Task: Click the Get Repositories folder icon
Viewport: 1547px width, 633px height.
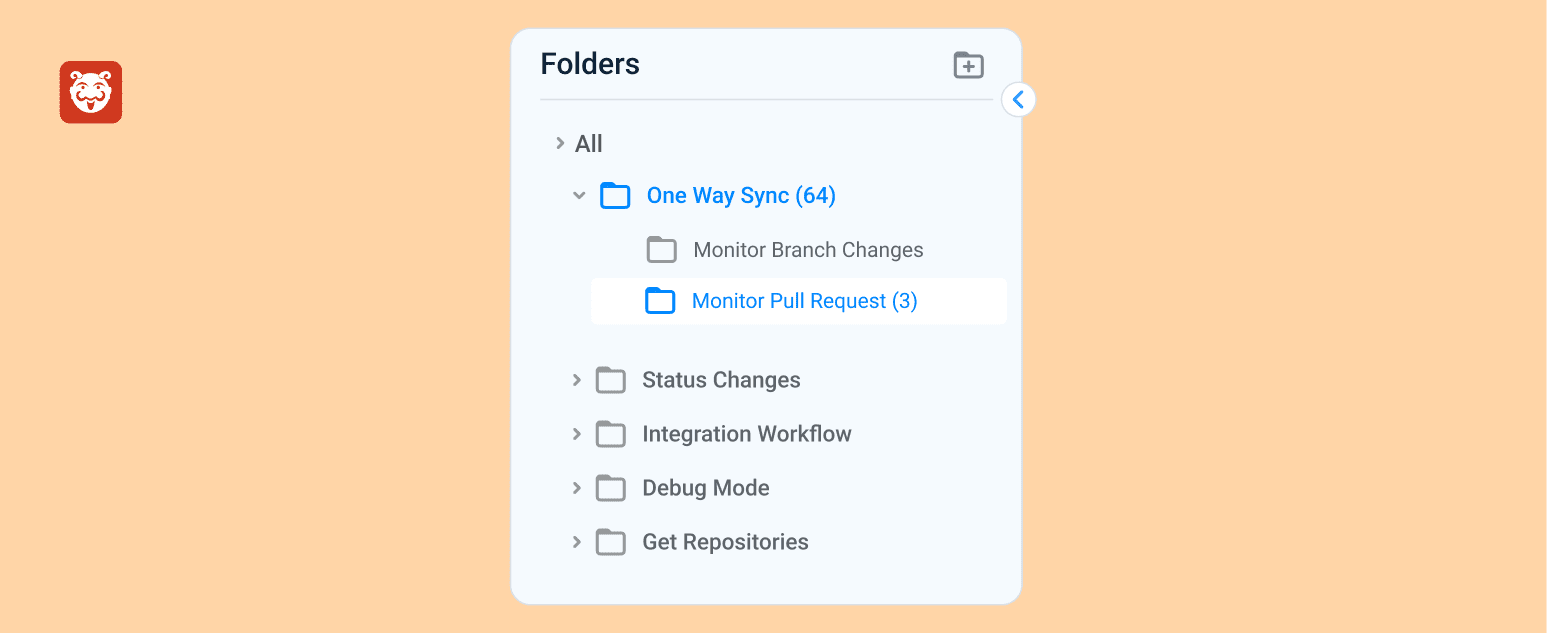Action: [x=610, y=542]
